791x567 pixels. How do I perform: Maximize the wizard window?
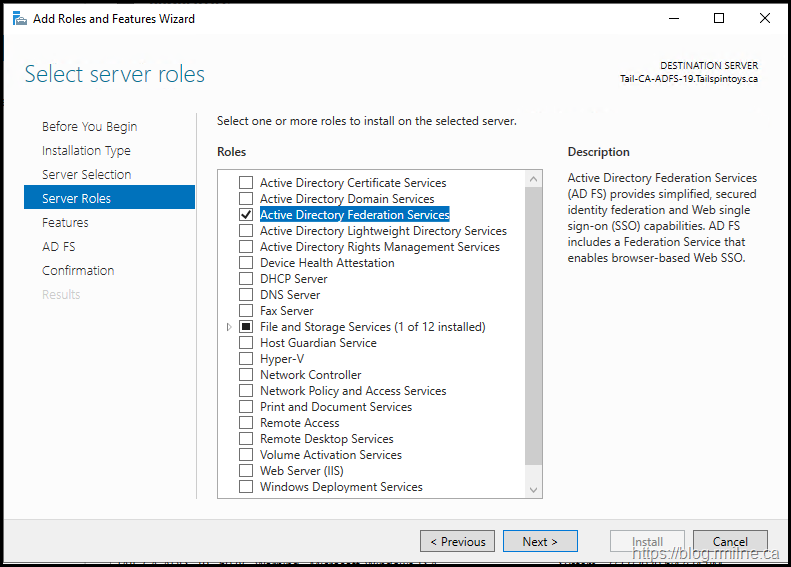tap(719, 18)
